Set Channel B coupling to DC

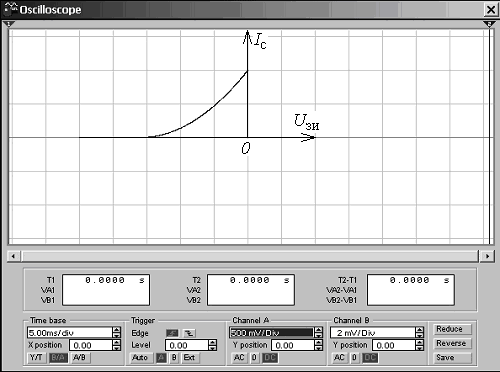[370, 358]
